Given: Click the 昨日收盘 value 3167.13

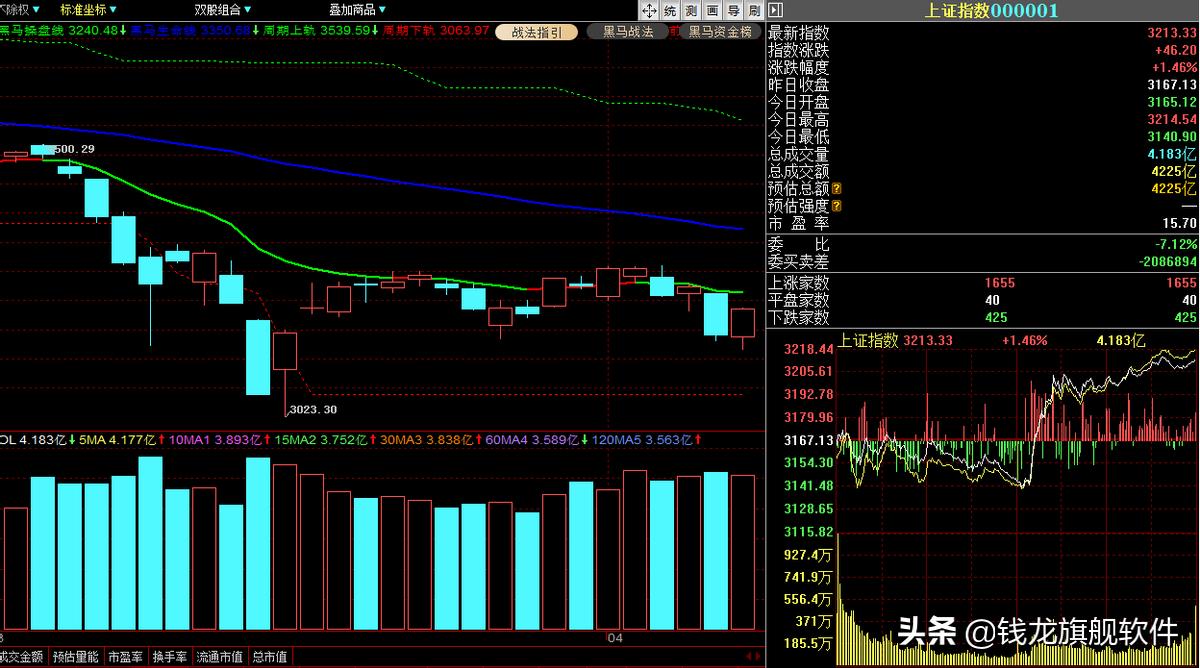Looking at the screenshot, I should (1172, 85).
